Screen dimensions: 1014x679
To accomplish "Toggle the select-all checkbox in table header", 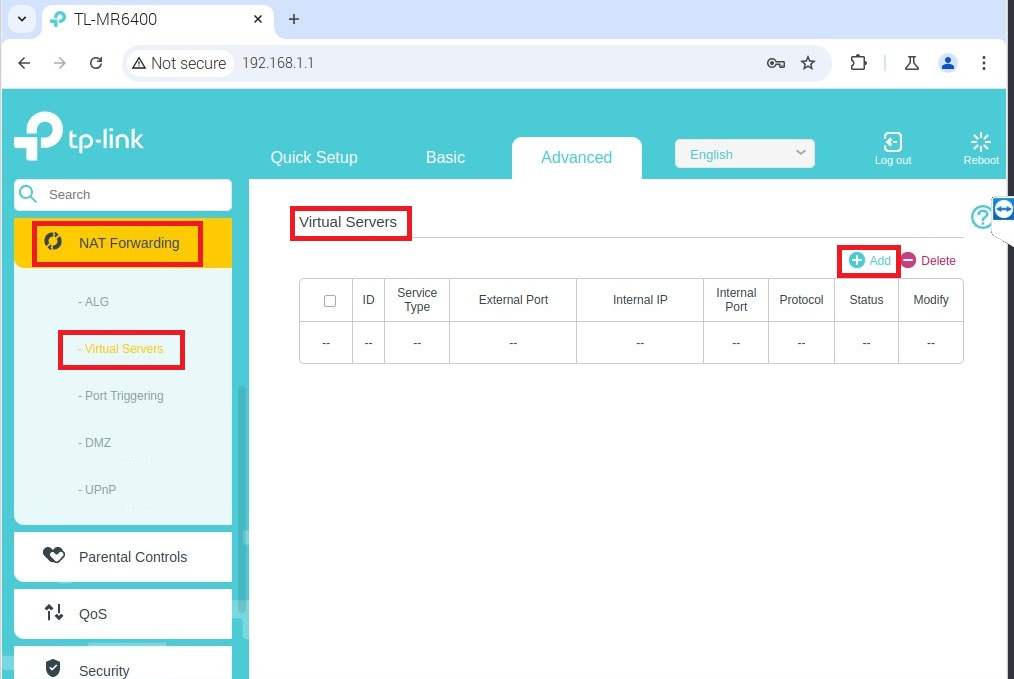I will point(330,300).
